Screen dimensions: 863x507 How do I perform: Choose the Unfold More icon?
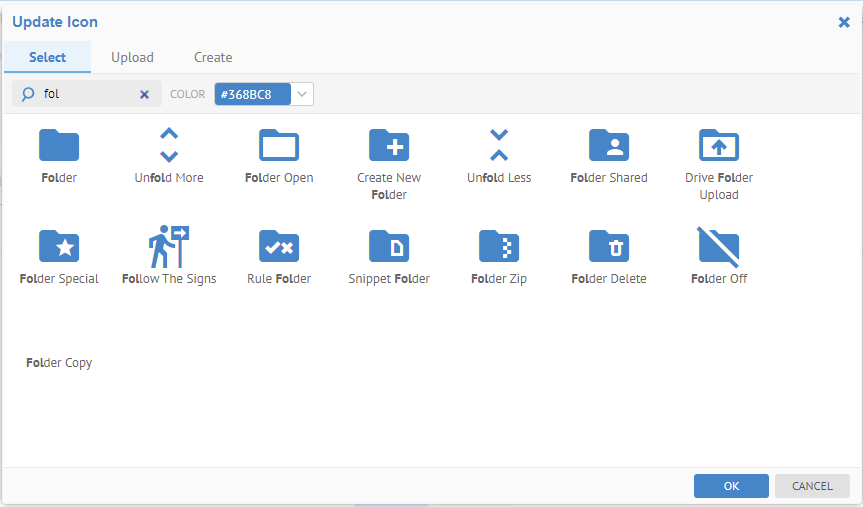pos(169,146)
